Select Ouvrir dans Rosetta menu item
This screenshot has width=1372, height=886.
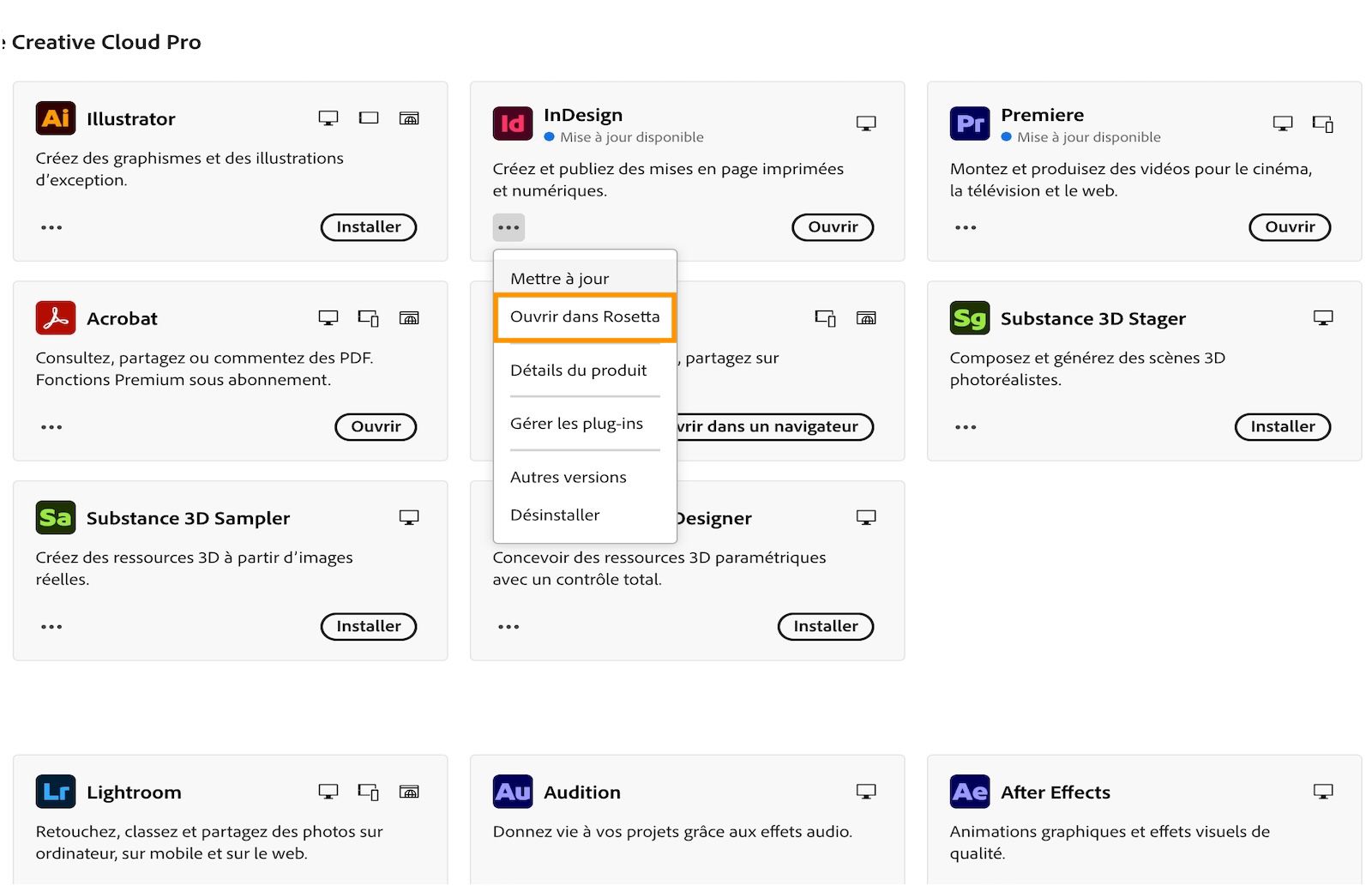point(585,316)
